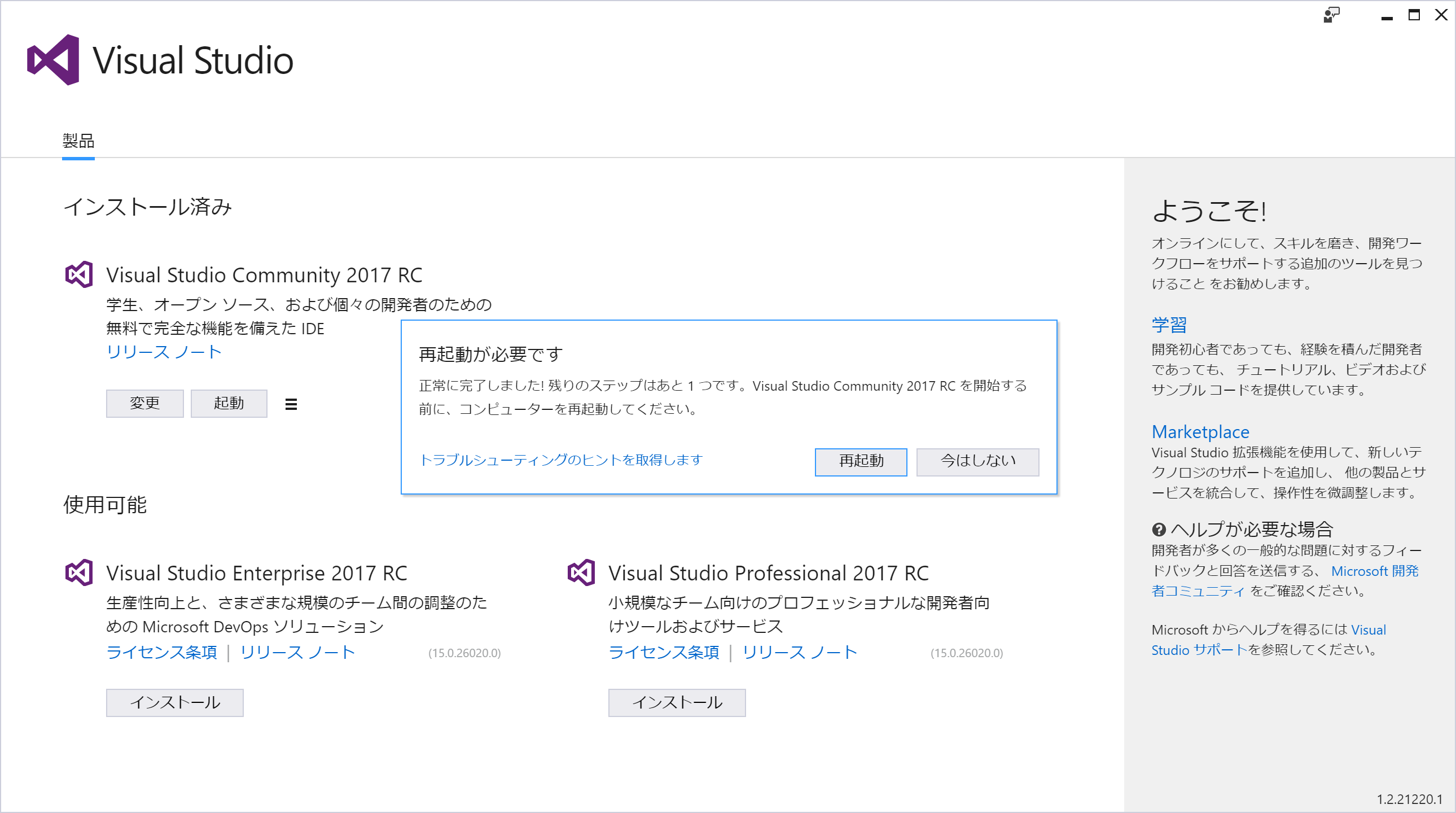Install Visual Studio Enterprise 2017 RC

(x=174, y=702)
